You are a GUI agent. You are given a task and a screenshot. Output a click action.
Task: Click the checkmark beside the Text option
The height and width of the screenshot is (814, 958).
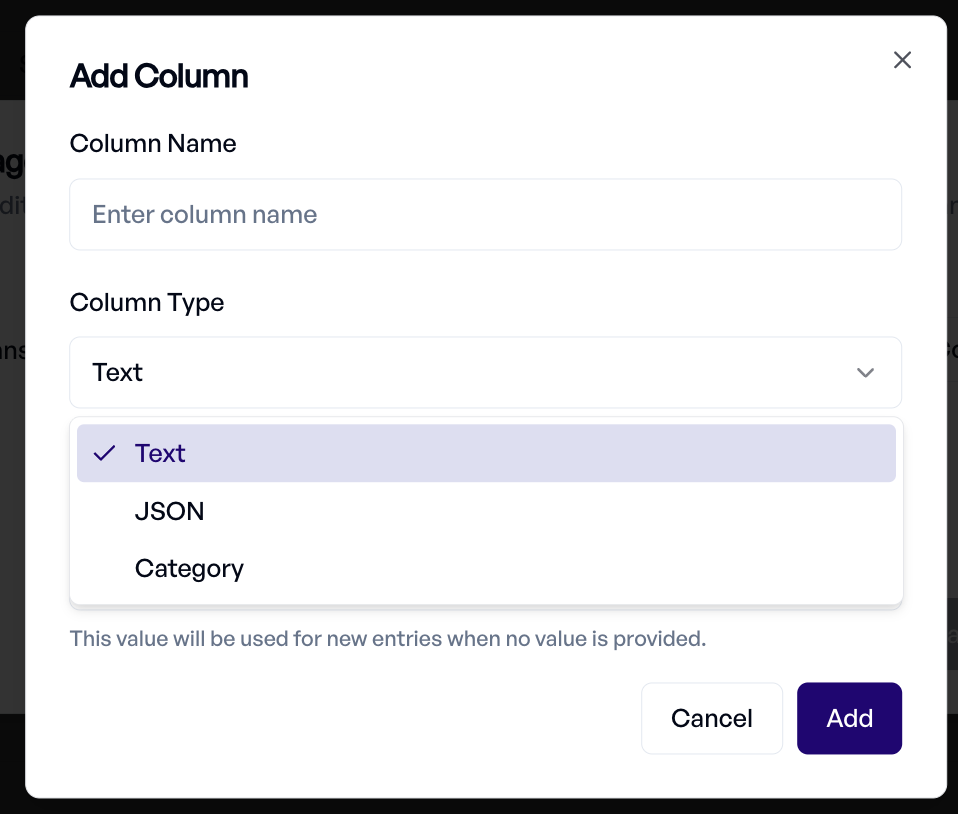pos(104,454)
